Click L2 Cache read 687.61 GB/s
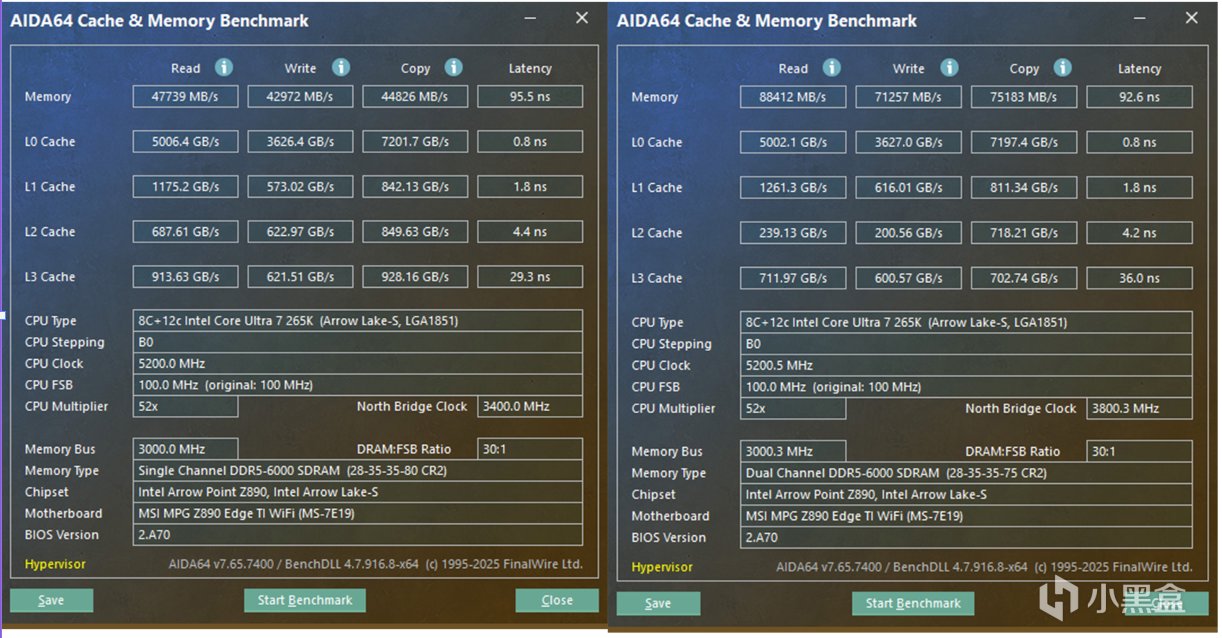The image size is (1222, 638). [x=186, y=231]
